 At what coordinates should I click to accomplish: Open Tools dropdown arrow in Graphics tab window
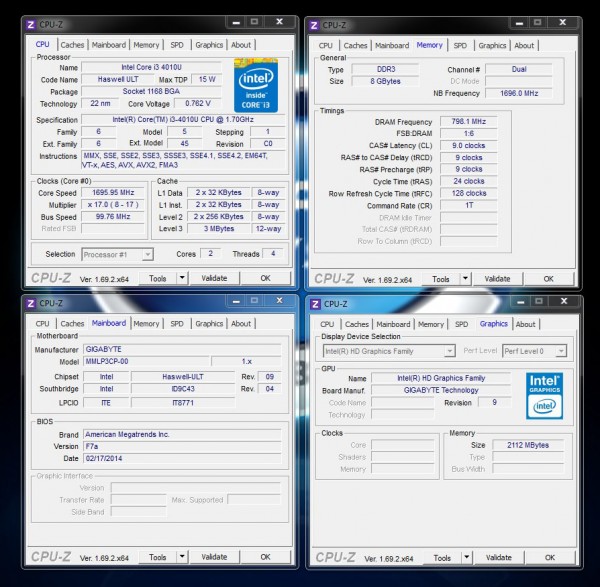click(x=467, y=558)
